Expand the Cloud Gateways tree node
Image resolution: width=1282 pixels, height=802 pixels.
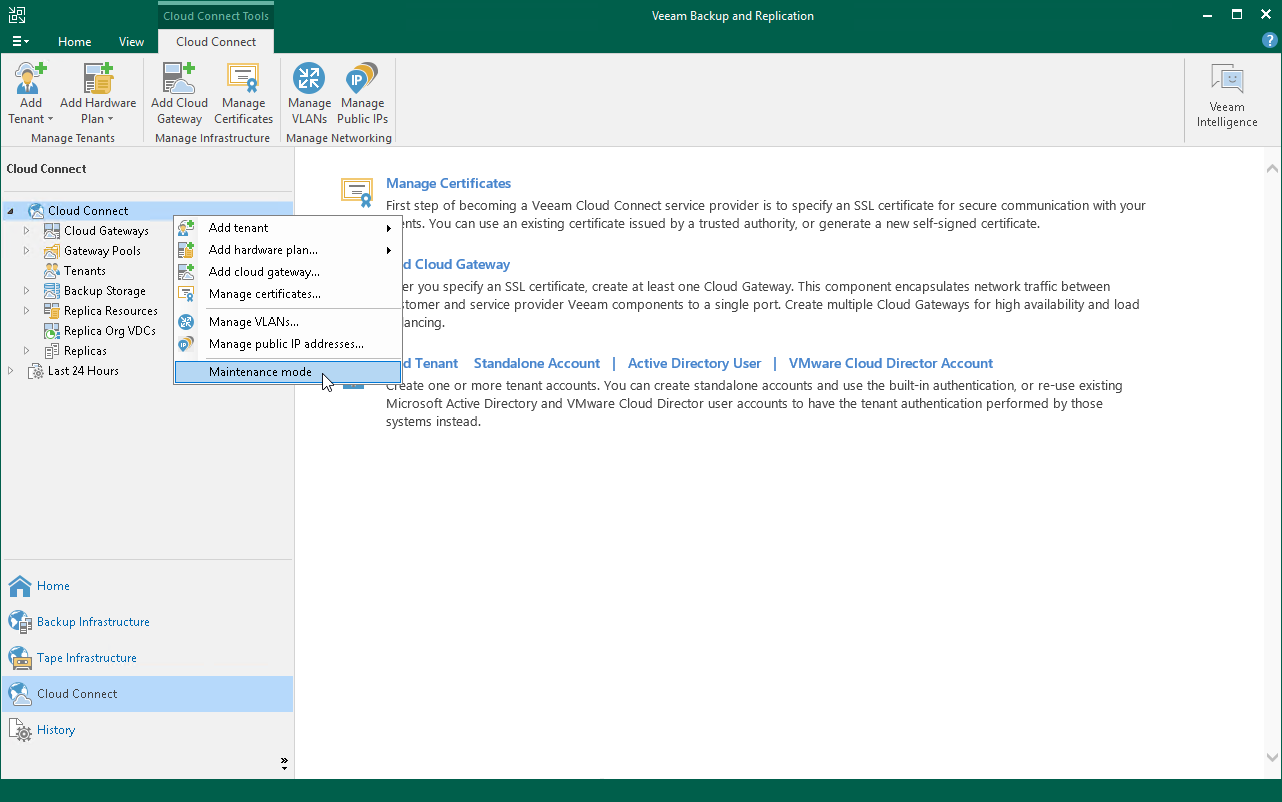coord(27,231)
